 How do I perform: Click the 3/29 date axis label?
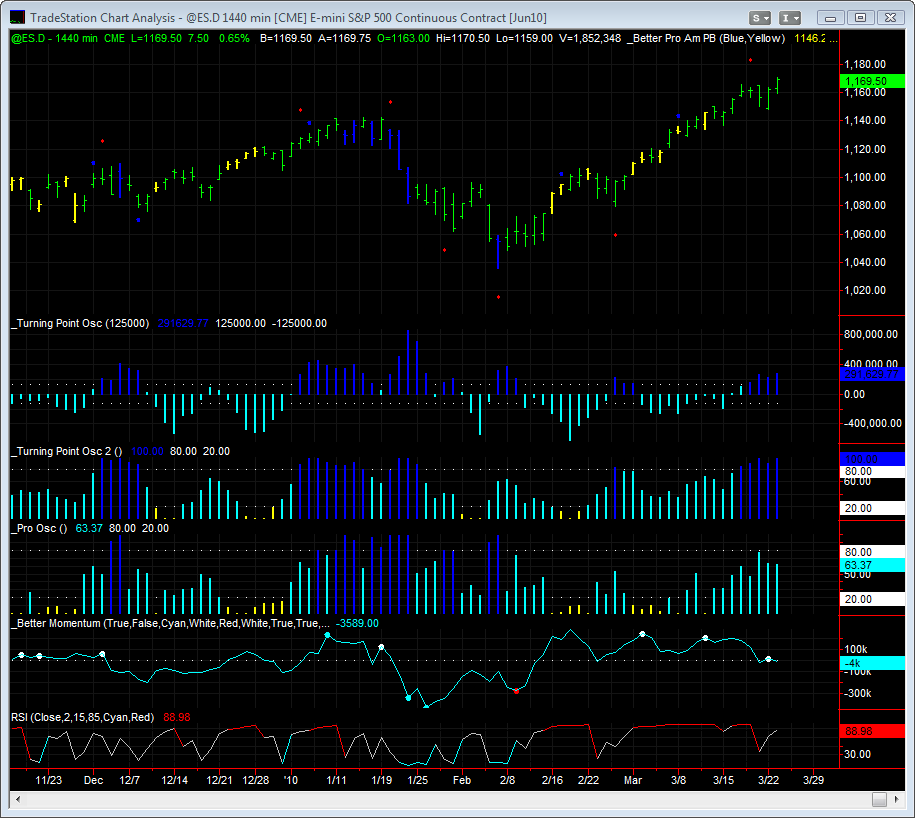tap(813, 781)
